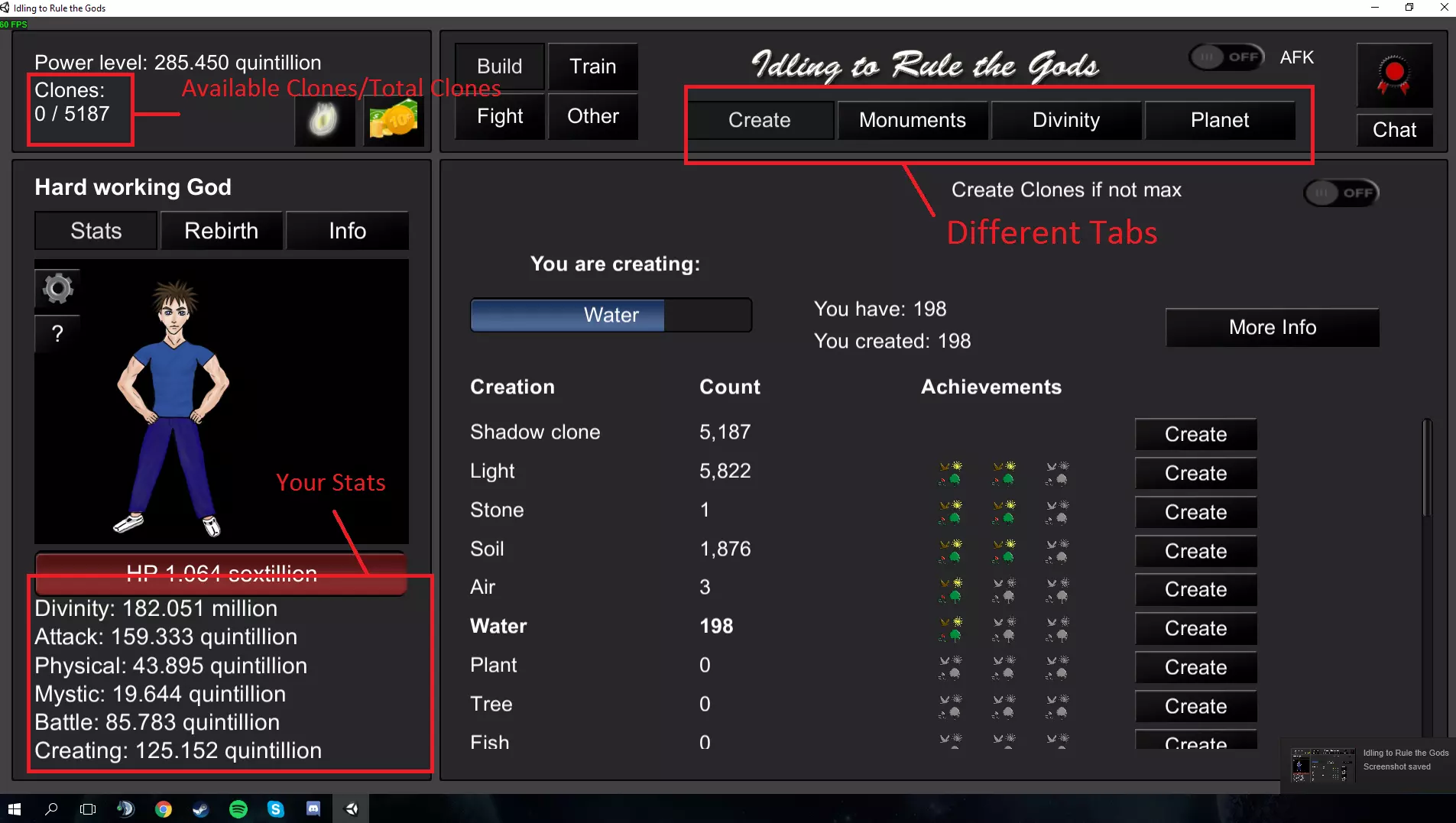Open Task View on the taskbar
The height and width of the screenshot is (823, 1456).
88,809
